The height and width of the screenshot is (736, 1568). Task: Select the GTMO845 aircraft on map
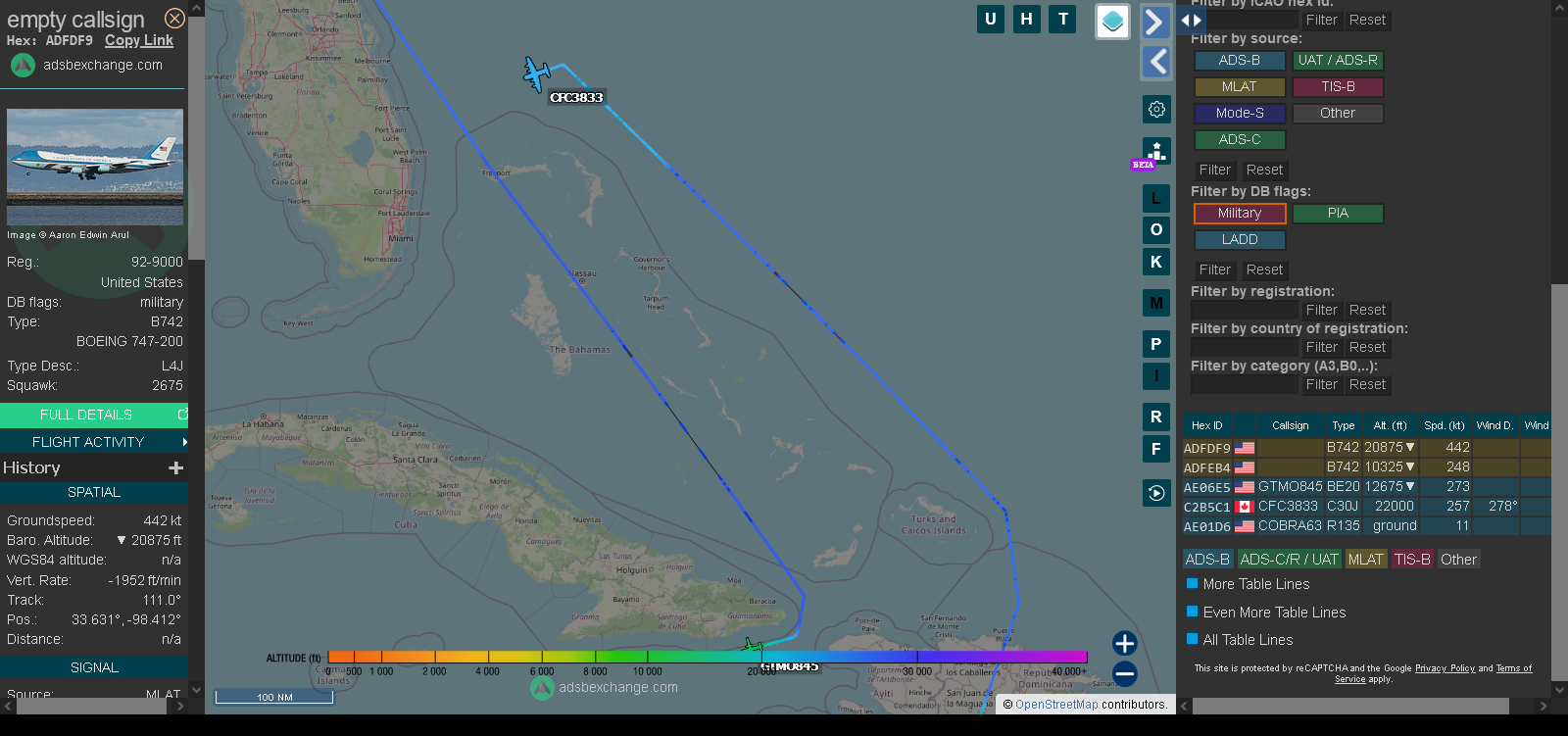point(752,648)
